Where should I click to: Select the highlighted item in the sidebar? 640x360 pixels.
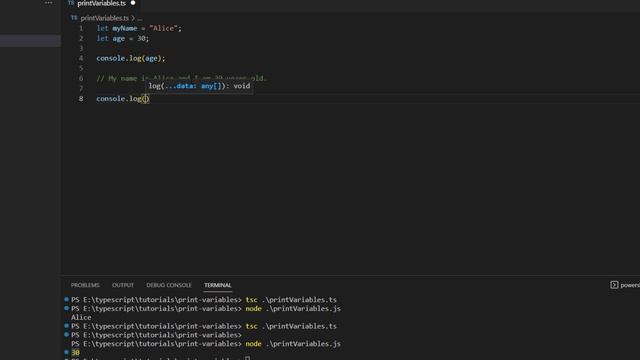pos(30,40)
